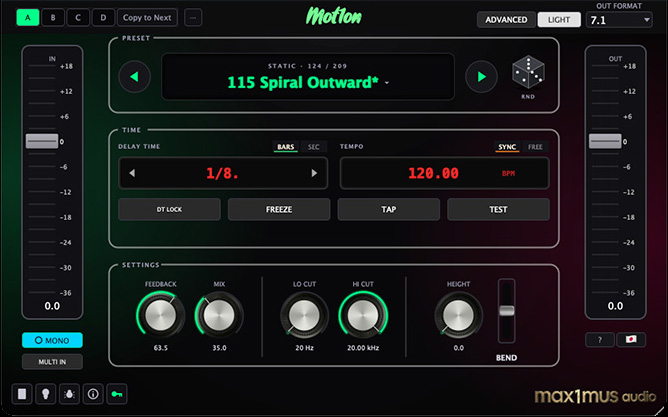Set tempo mode to FREE
The height and width of the screenshot is (417, 668).
point(535,147)
